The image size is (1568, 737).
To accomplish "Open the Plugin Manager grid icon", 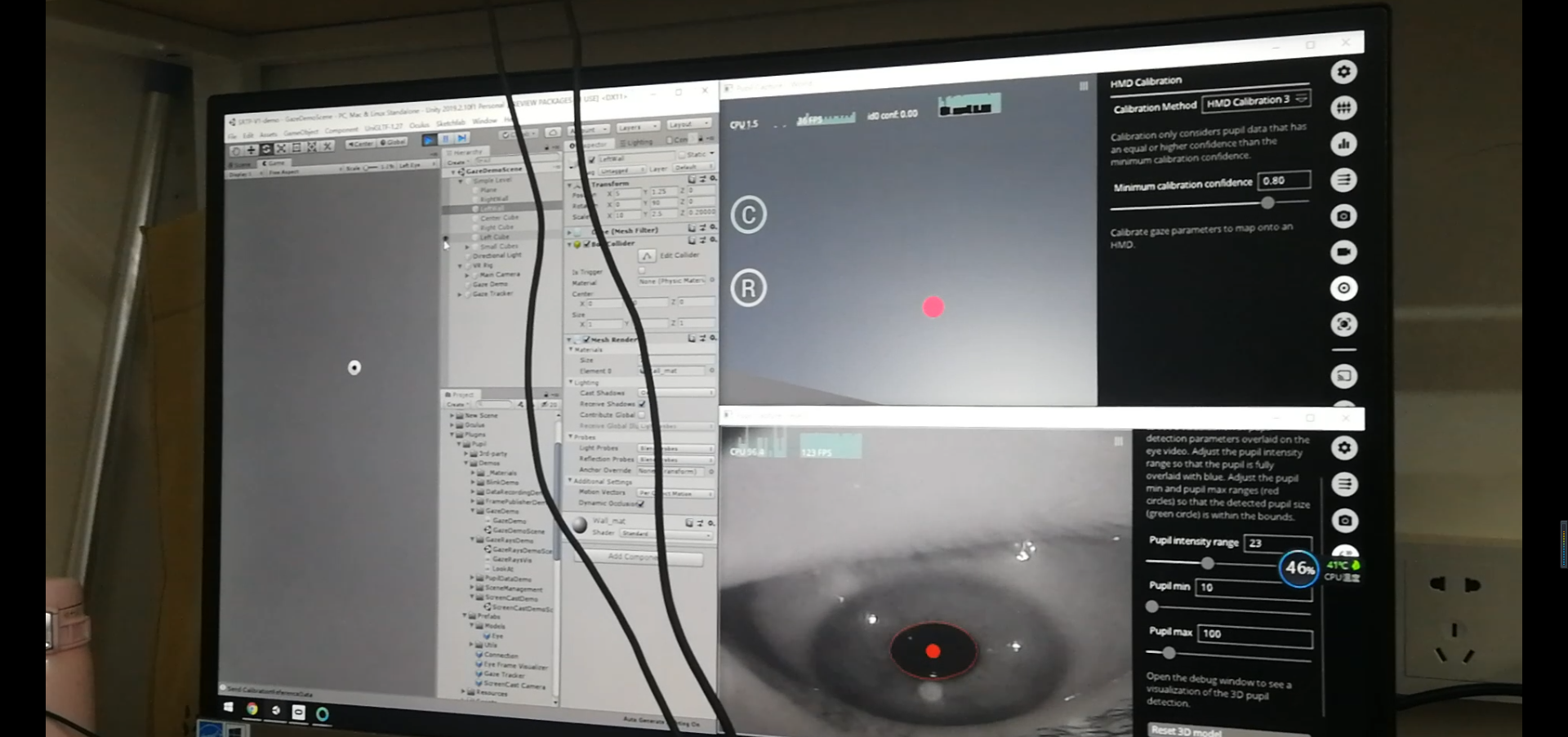I will point(1343,108).
